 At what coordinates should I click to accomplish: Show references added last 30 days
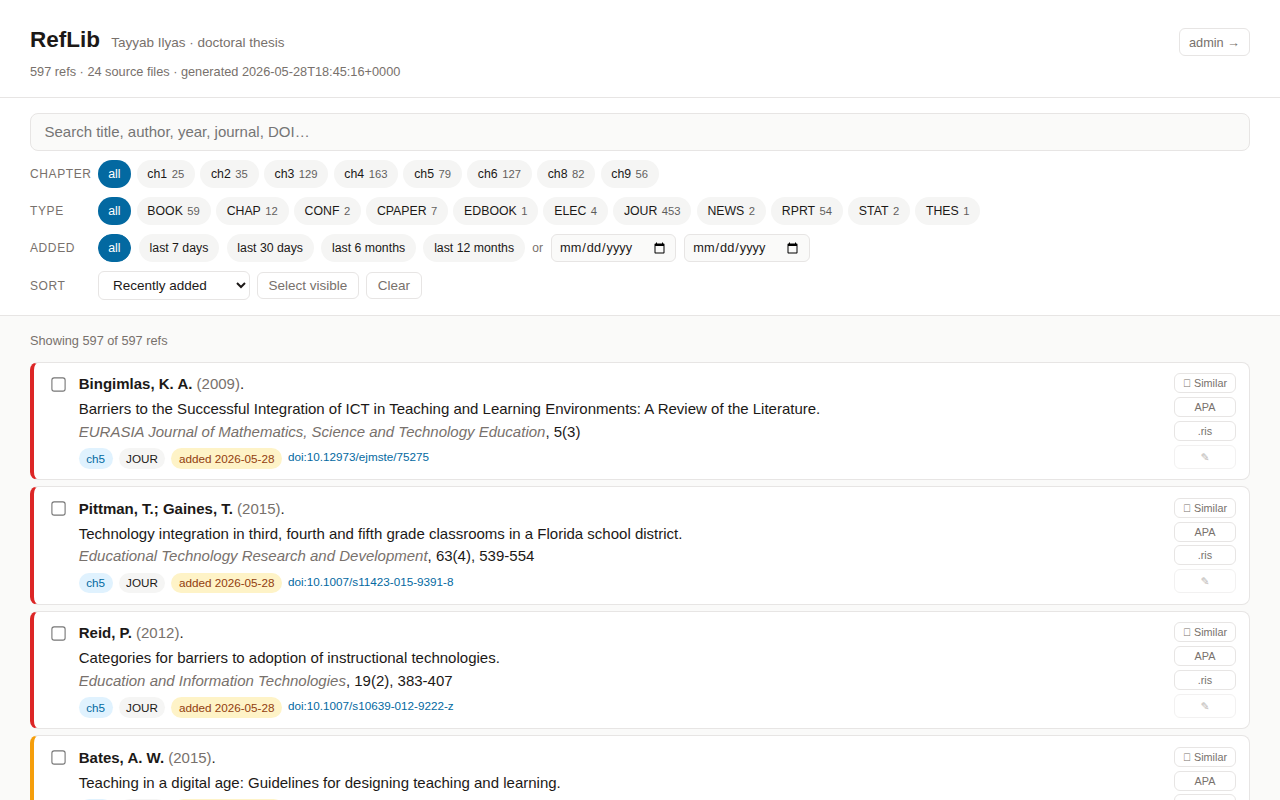coord(270,248)
